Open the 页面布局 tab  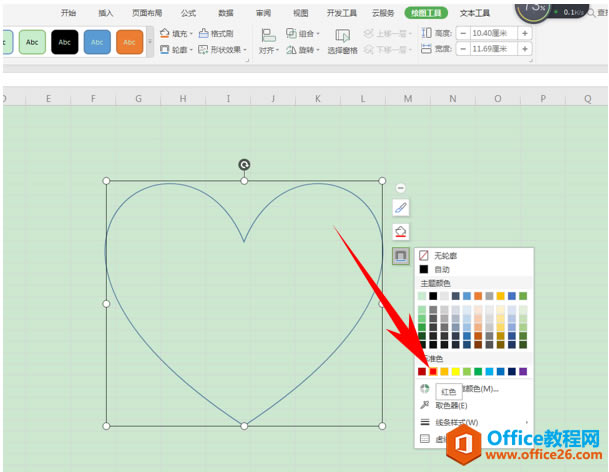tap(147, 13)
